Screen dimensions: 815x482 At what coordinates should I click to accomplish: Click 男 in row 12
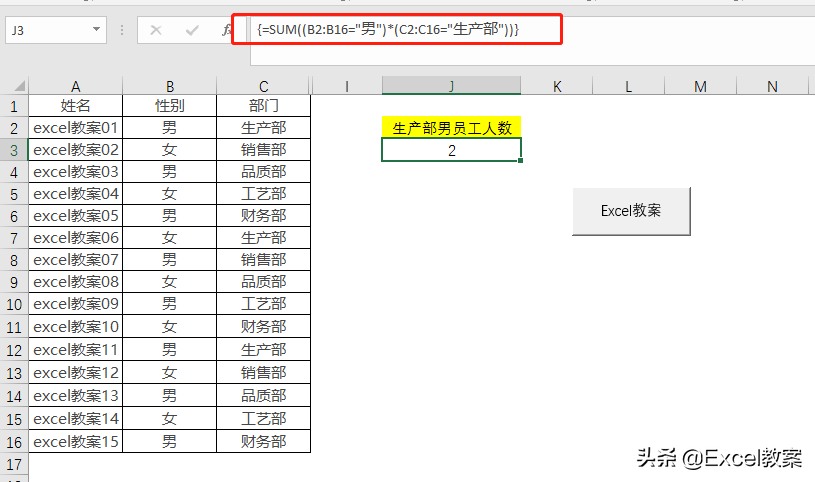(169, 349)
